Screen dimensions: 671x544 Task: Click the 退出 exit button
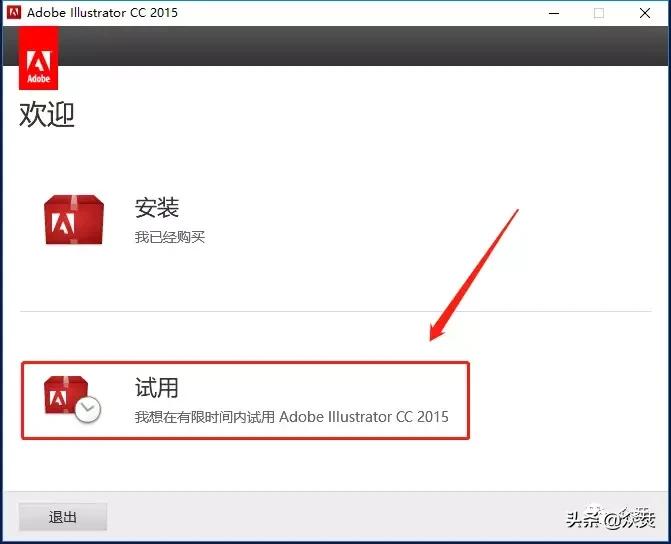coord(63,517)
